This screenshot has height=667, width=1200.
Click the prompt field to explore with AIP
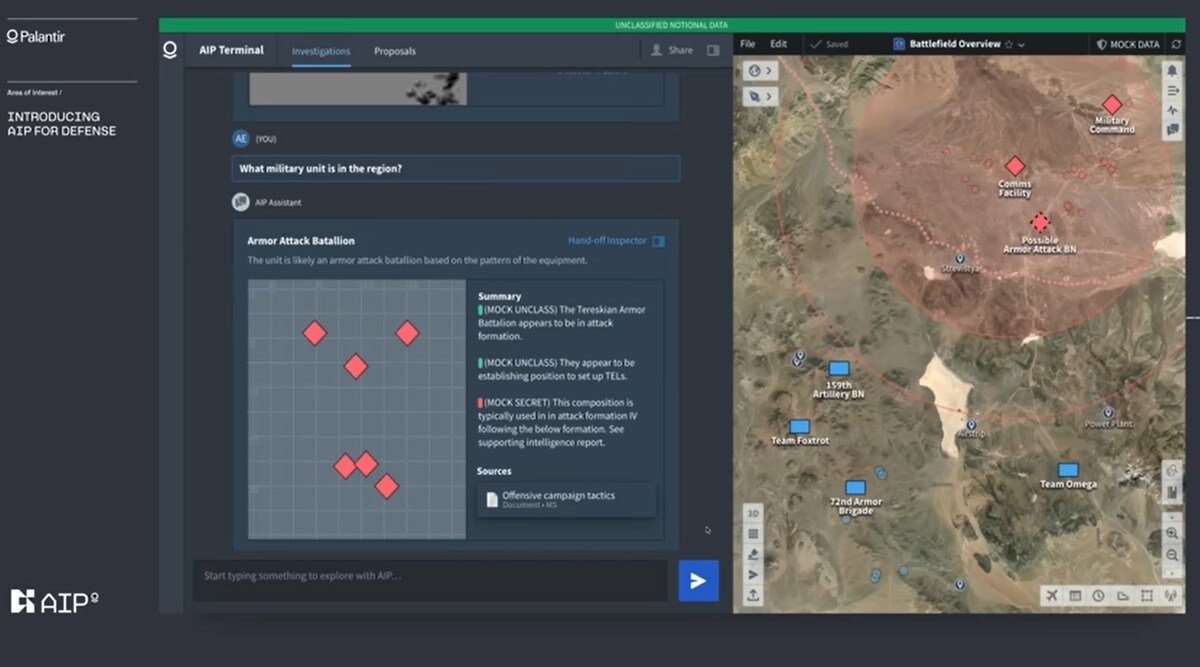point(430,580)
